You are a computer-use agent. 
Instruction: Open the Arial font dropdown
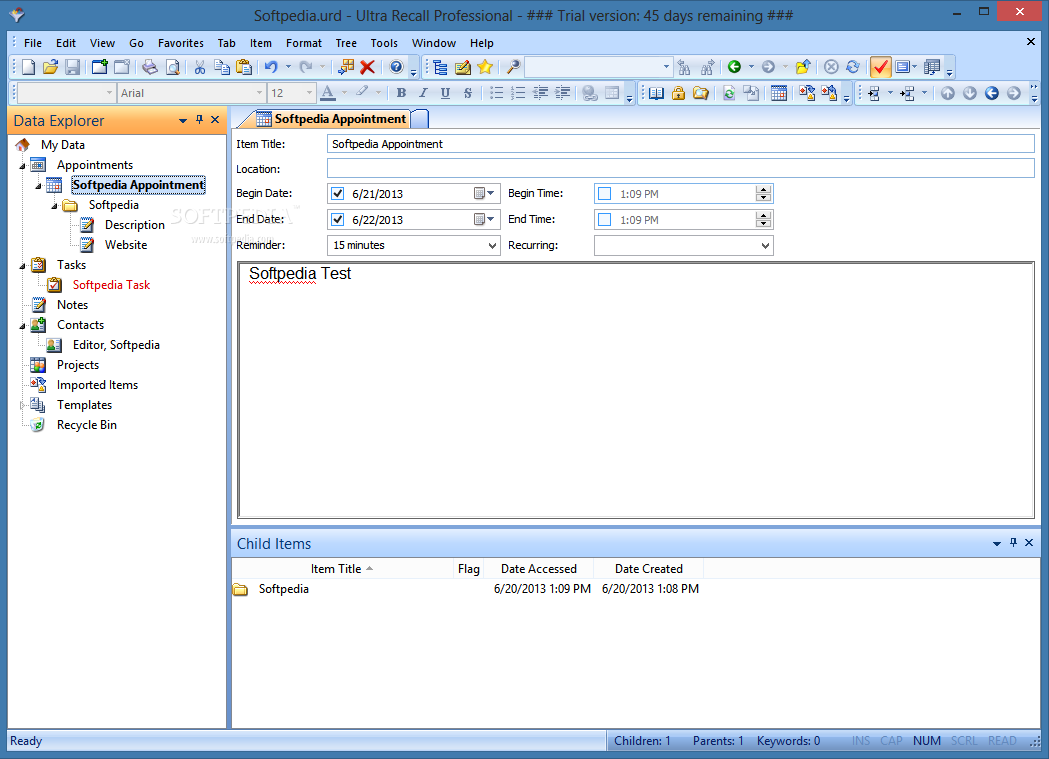pyautogui.click(x=259, y=93)
